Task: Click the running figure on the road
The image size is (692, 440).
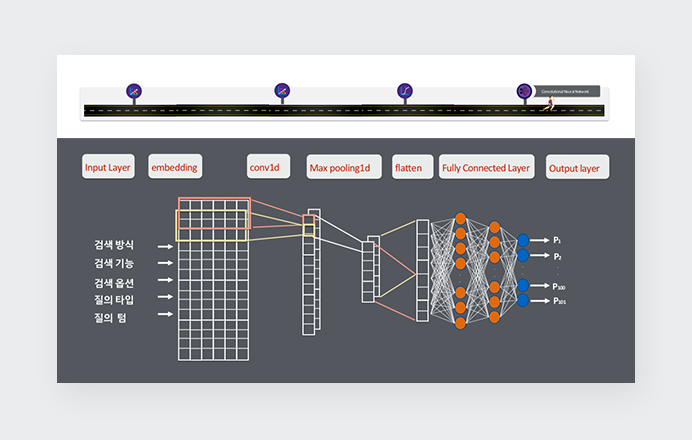Action: 549,104
